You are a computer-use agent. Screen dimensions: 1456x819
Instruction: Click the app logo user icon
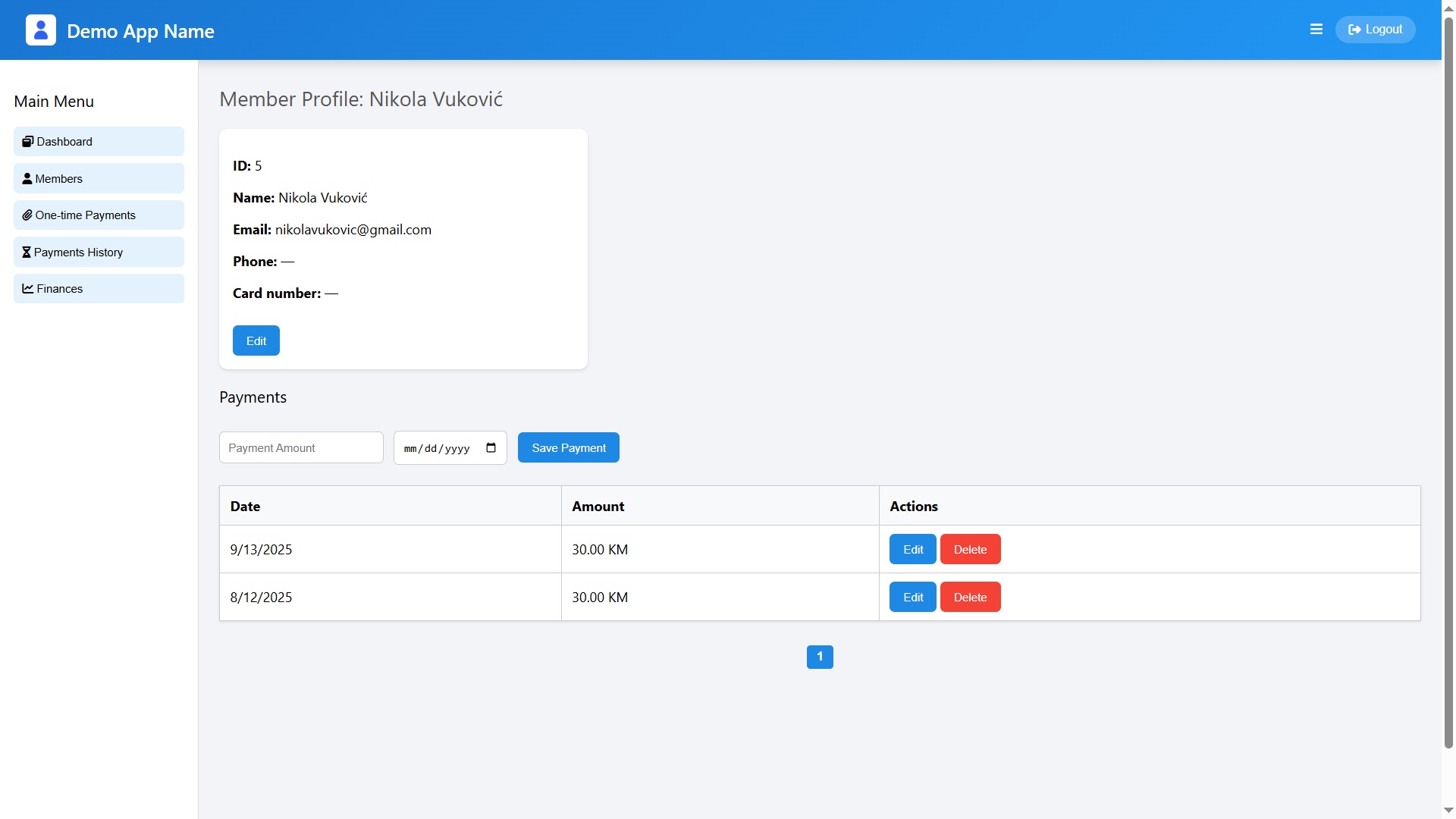[41, 30]
